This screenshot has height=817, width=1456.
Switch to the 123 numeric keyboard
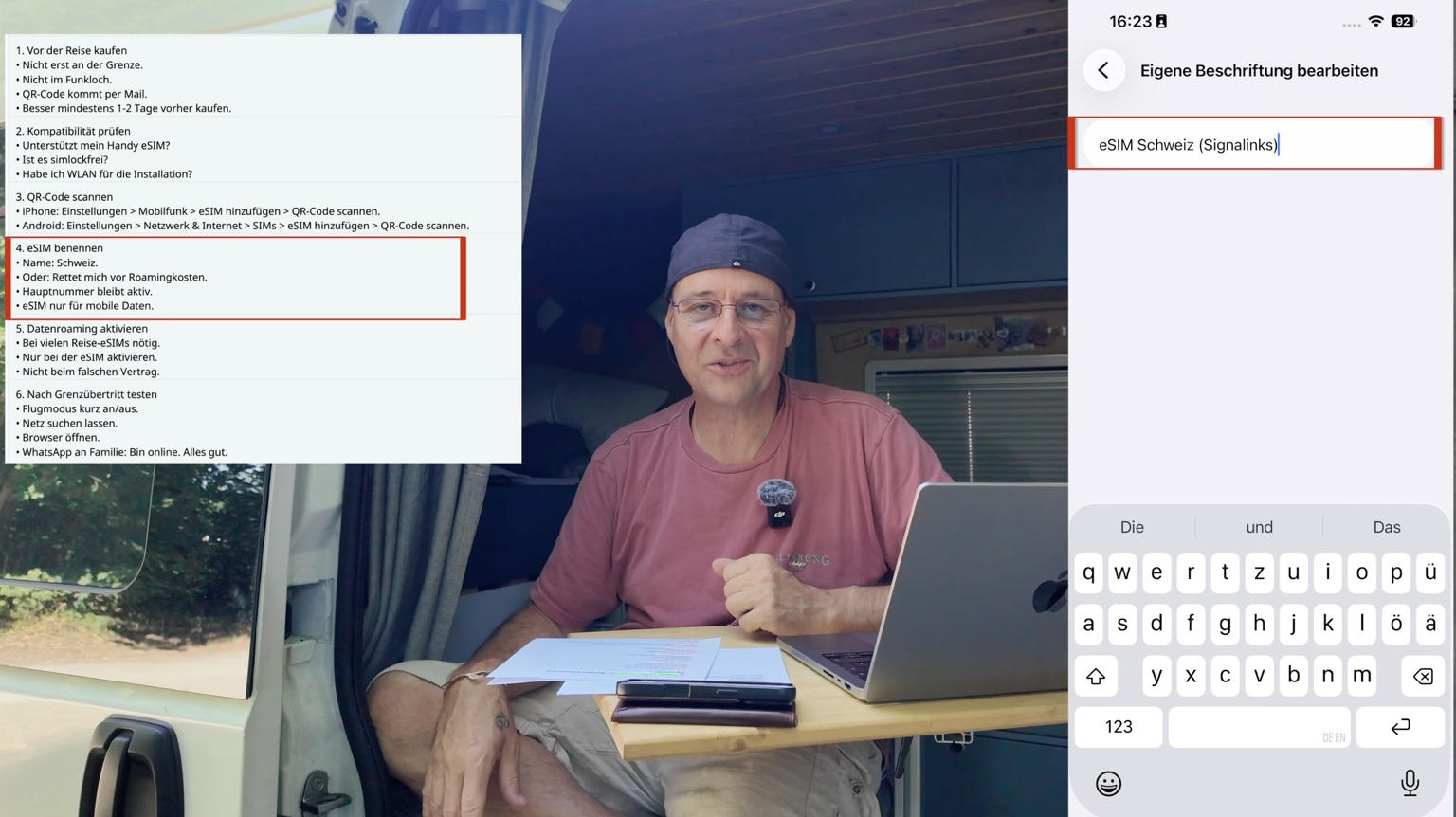(1119, 727)
